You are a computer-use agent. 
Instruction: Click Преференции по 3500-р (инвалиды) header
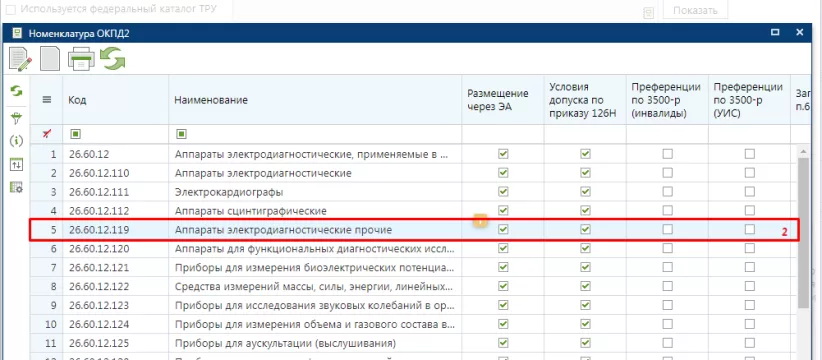(667, 100)
